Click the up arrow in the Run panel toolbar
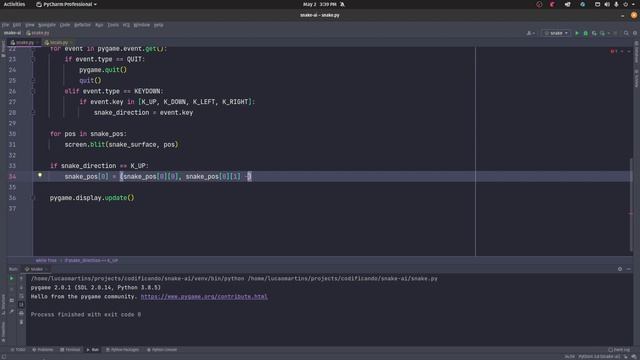Image resolution: width=640 pixels, height=360 pixels. 21,278
